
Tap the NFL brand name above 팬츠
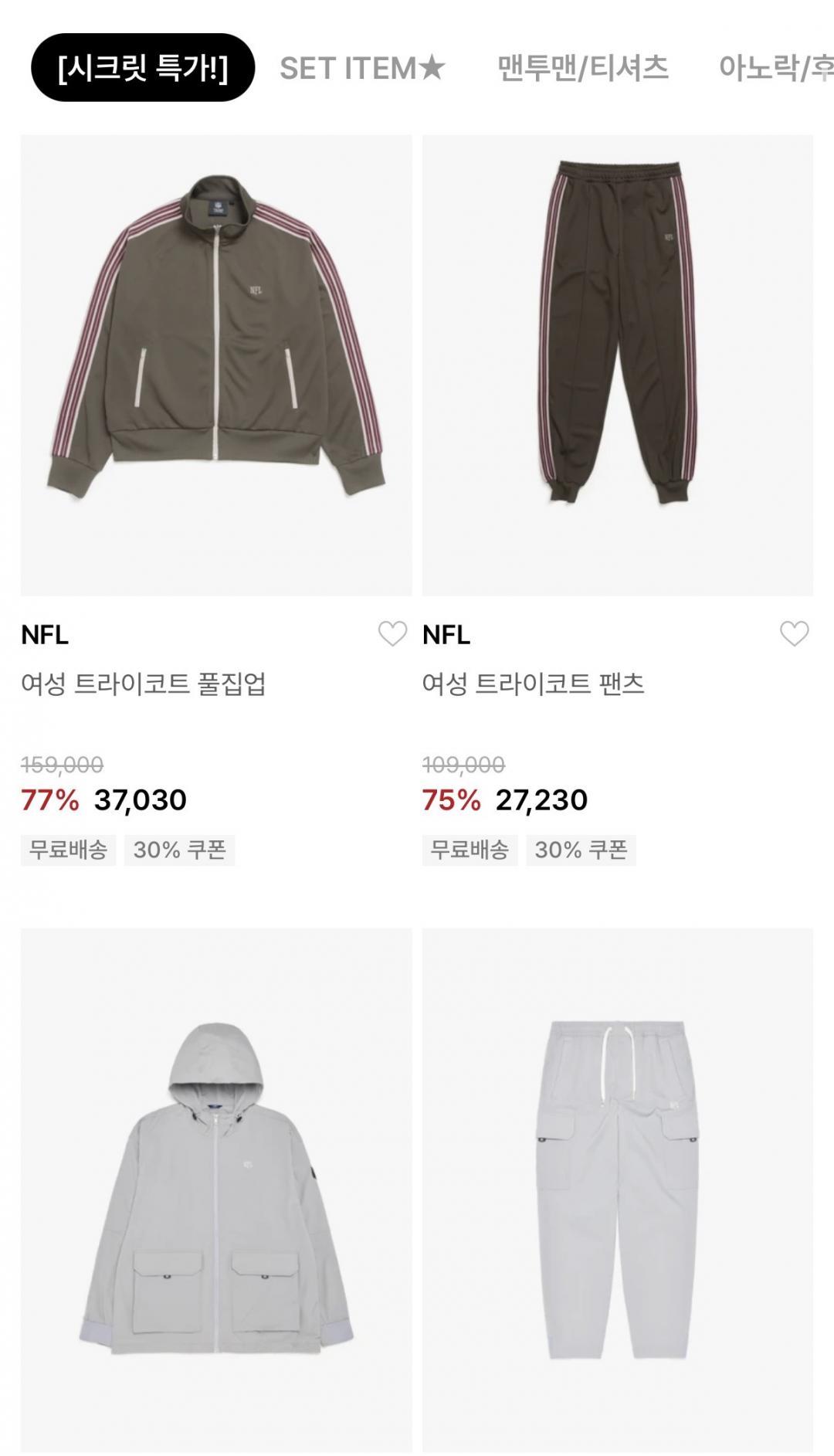(x=446, y=635)
